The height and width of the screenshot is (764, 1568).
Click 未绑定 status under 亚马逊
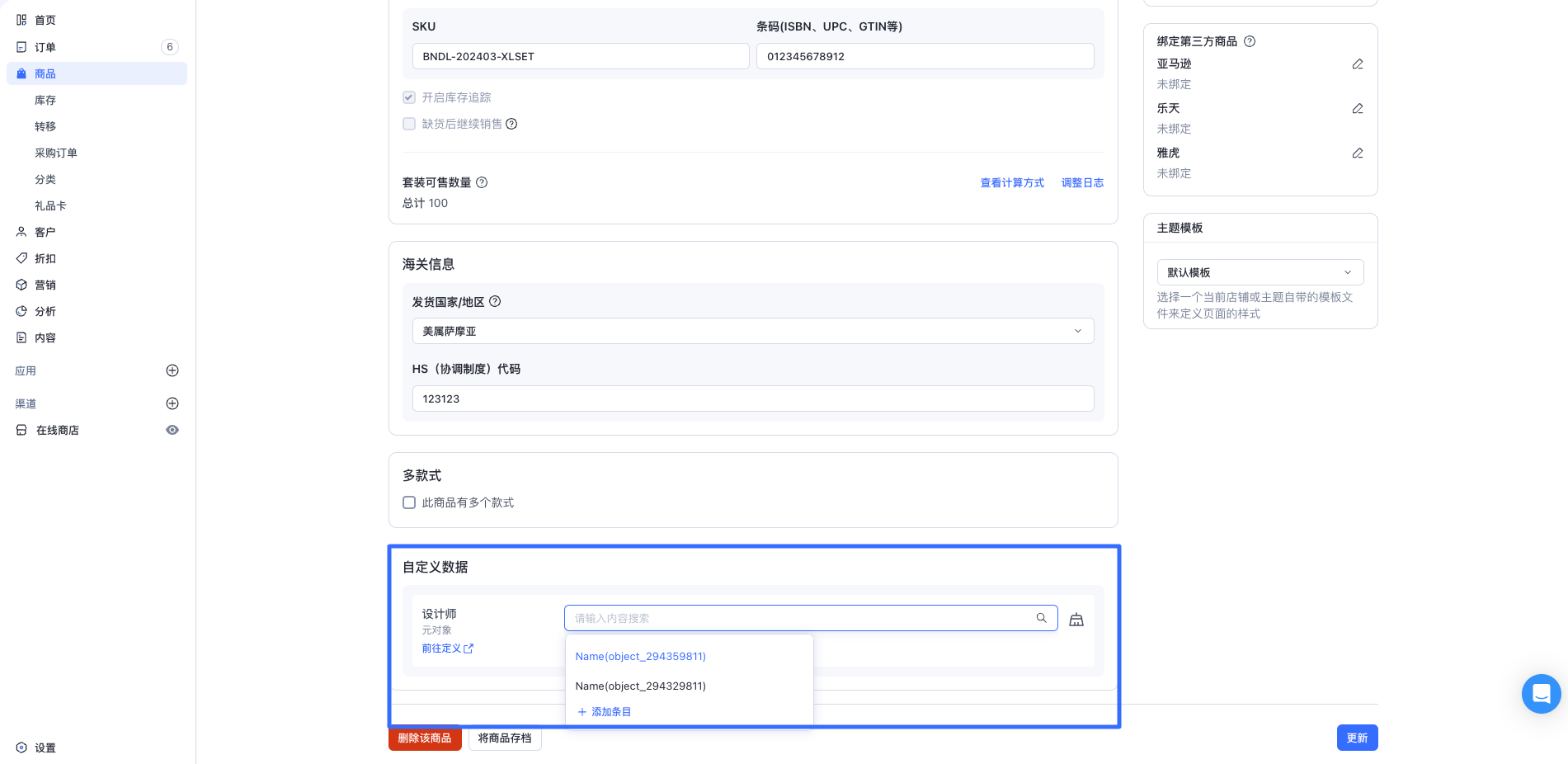(1174, 84)
